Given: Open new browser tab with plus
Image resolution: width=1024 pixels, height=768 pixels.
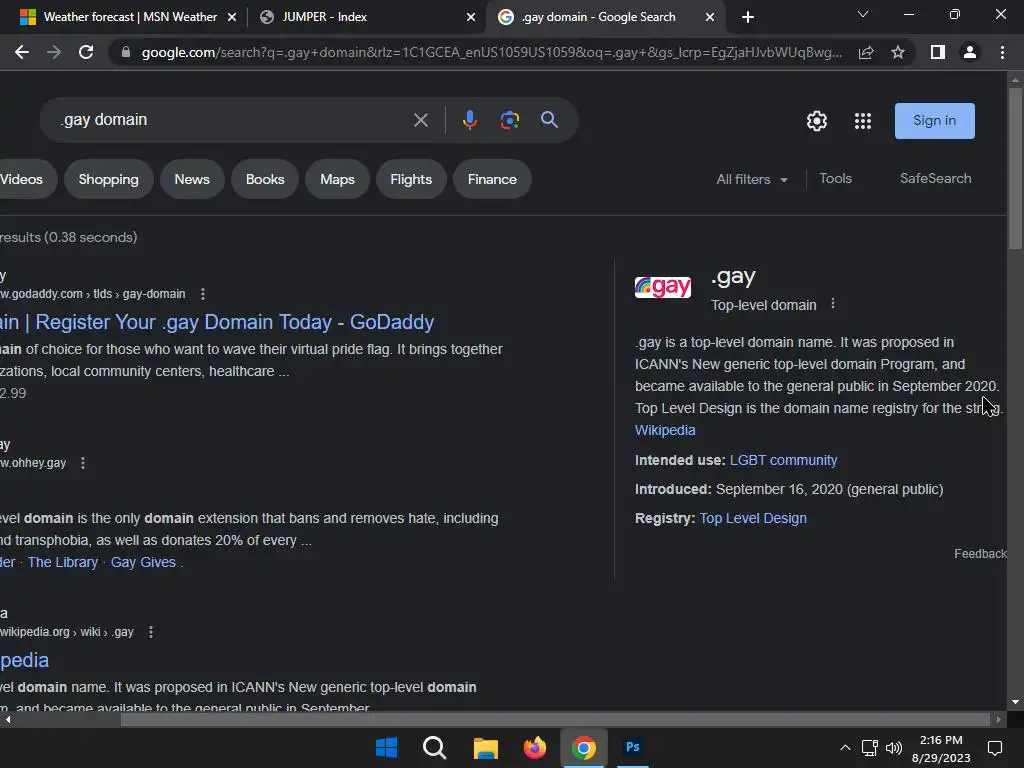Looking at the screenshot, I should (748, 17).
